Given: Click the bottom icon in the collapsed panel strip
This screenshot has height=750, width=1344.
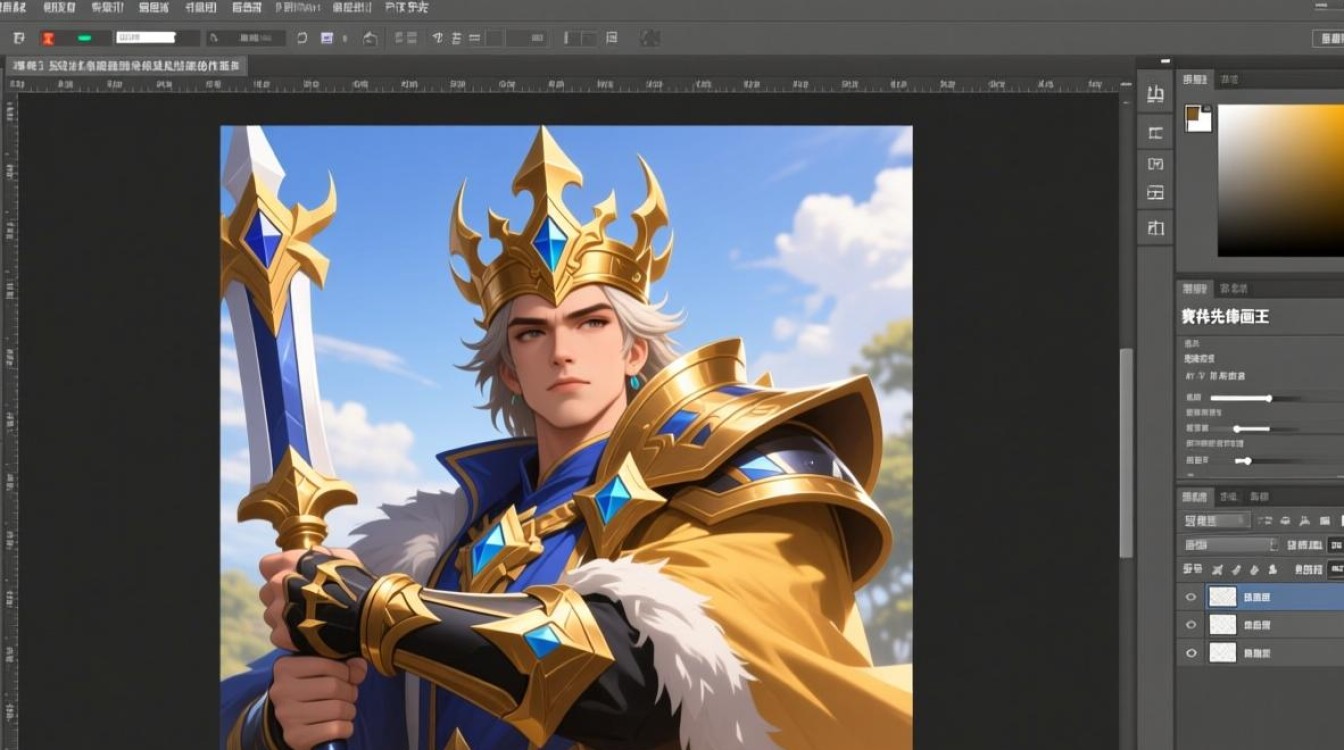Looking at the screenshot, I should click(1155, 227).
